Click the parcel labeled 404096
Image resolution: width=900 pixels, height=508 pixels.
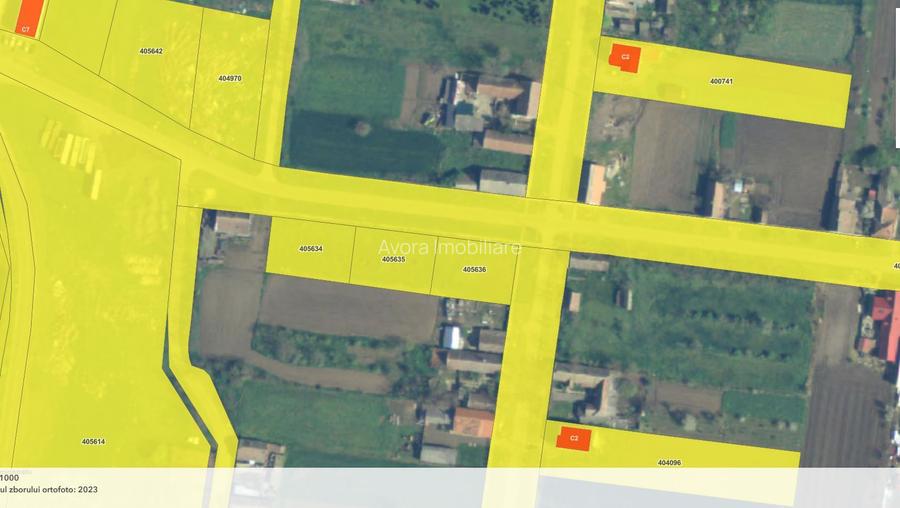coord(669,462)
